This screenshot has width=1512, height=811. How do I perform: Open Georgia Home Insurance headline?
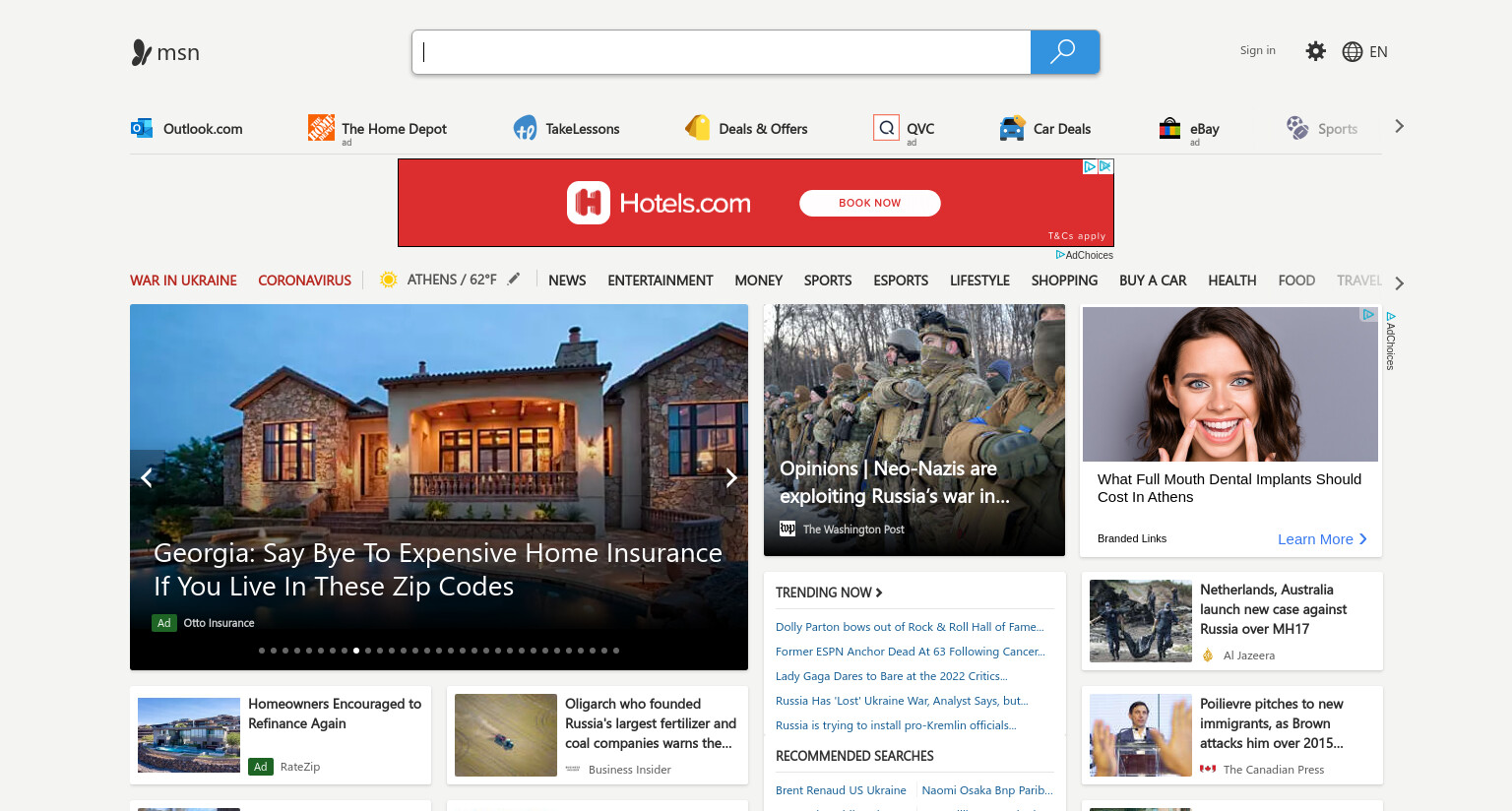click(438, 570)
